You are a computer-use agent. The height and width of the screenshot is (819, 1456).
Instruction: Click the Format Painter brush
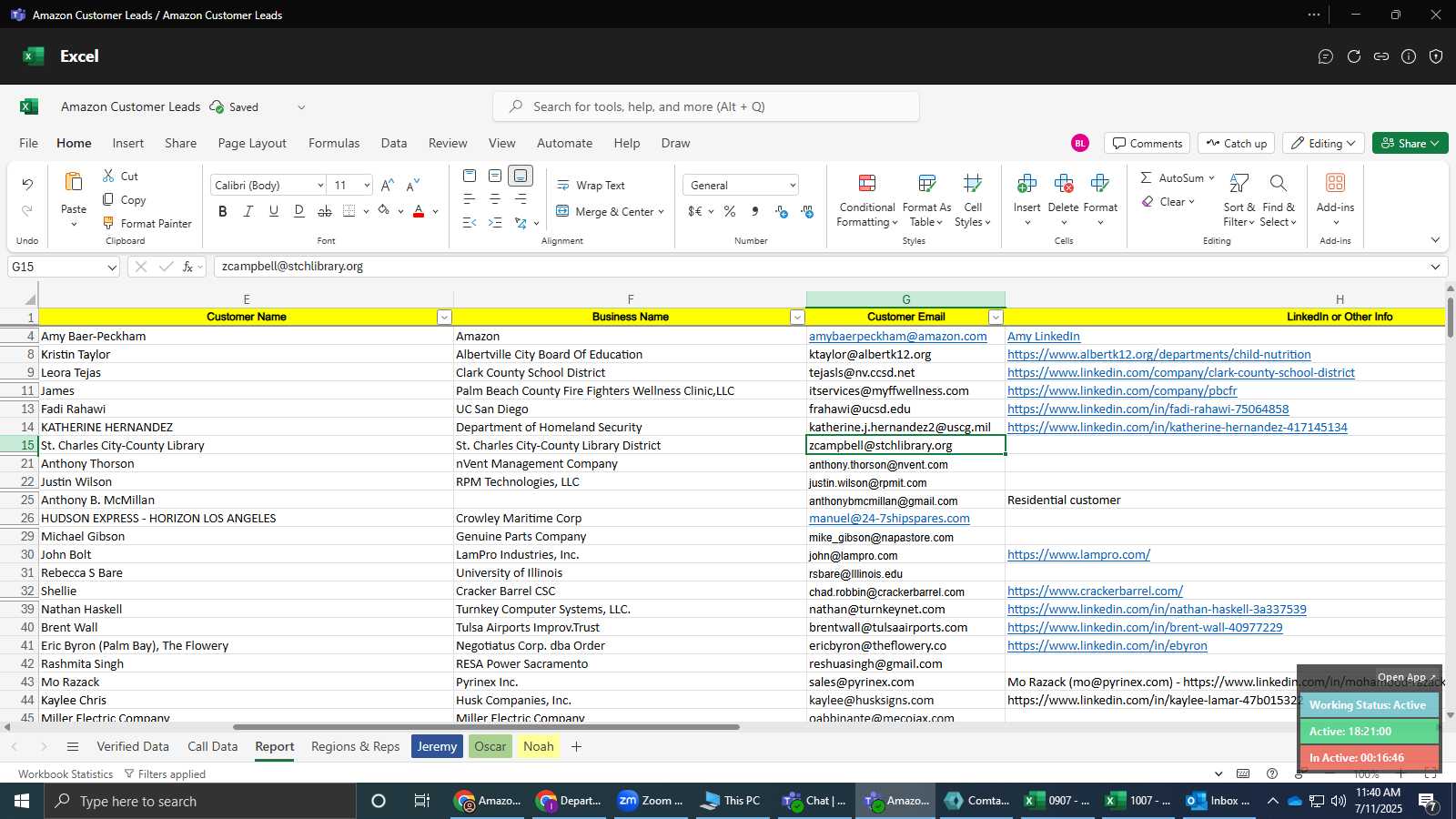click(108, 223)
